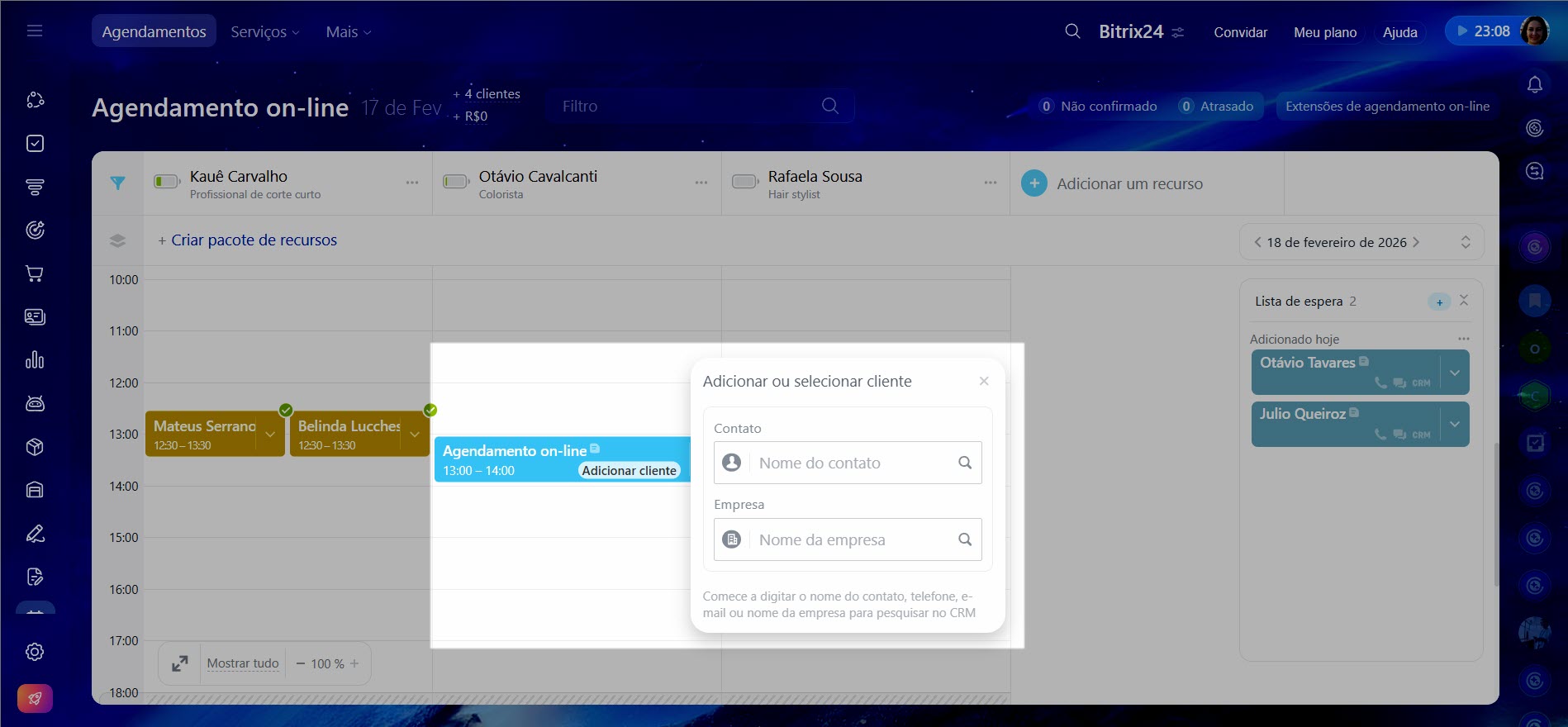Click the plus icon in Lista de espera
Screen dimensions: 1568x727
tap(1439, 302)
